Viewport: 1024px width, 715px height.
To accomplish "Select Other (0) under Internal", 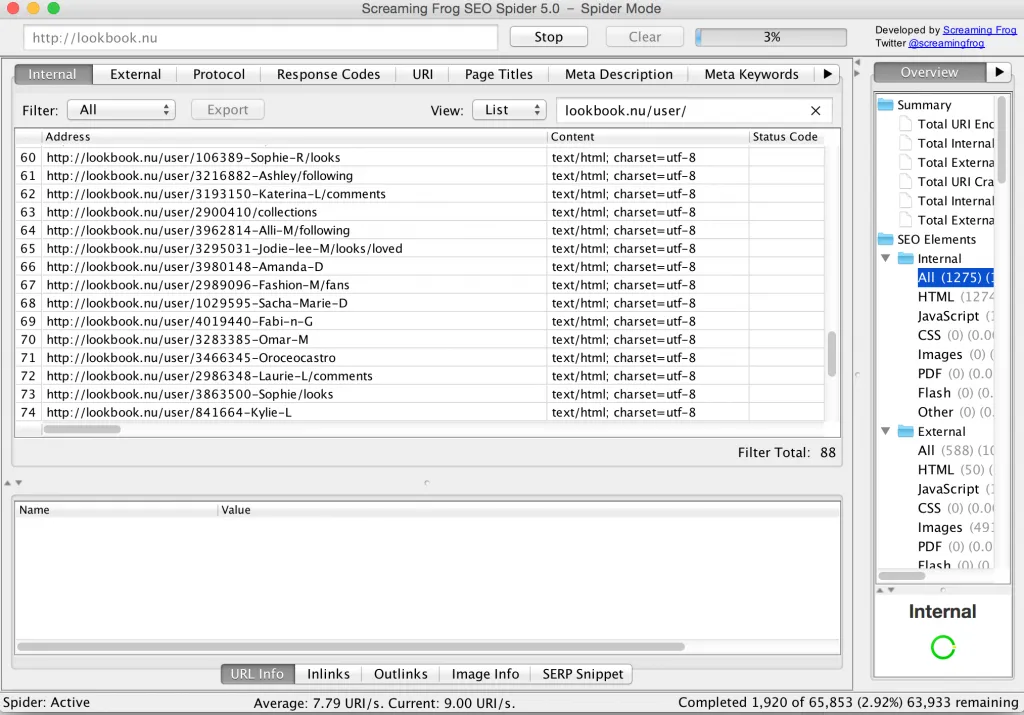I will pos(955,412).
